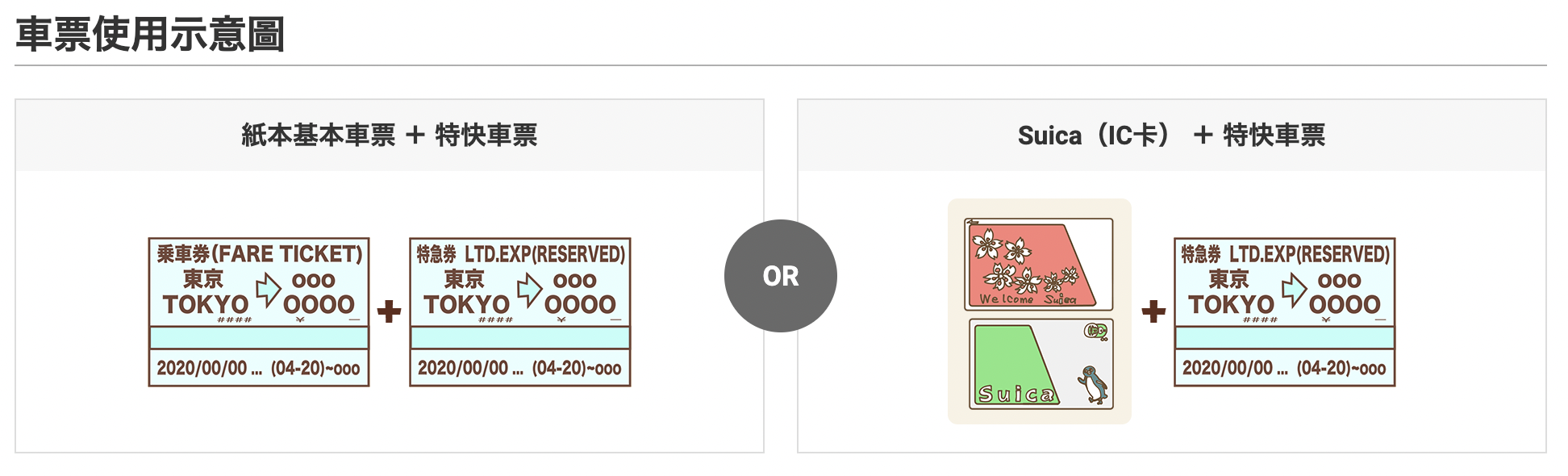Click the date line on fare ticket
1568x476 pixels.
click(x=259, y=369)
